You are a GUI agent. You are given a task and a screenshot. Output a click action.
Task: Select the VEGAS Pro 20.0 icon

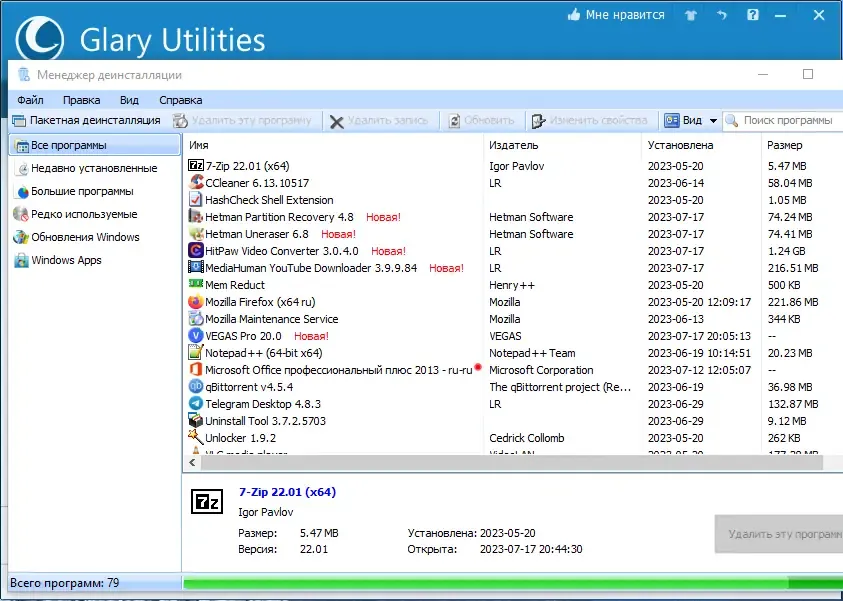196,335
